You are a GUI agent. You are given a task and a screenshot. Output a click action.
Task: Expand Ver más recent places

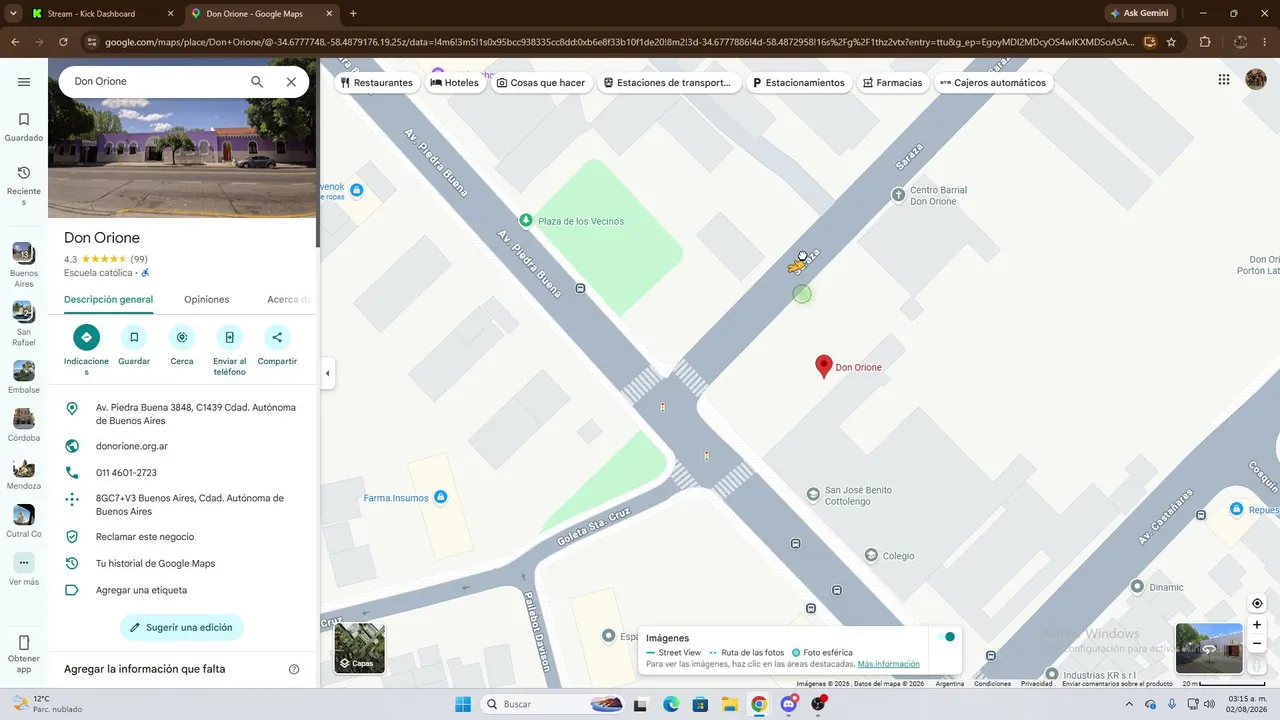24,569
